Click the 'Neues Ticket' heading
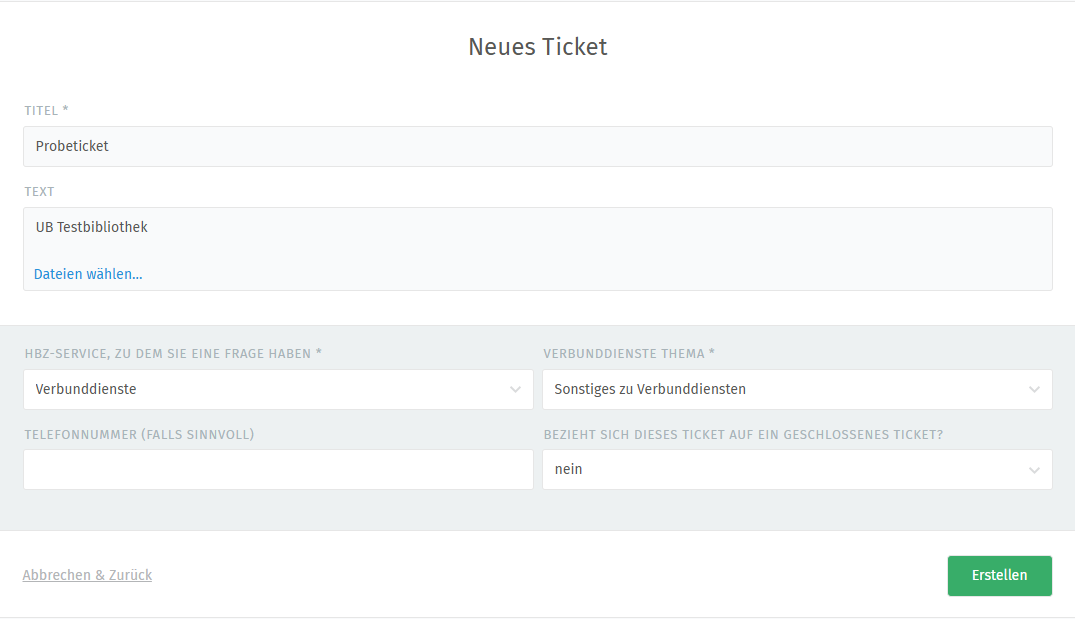Screen dimensions: 1075x619 pyautogui.click(x=538, y=47)
